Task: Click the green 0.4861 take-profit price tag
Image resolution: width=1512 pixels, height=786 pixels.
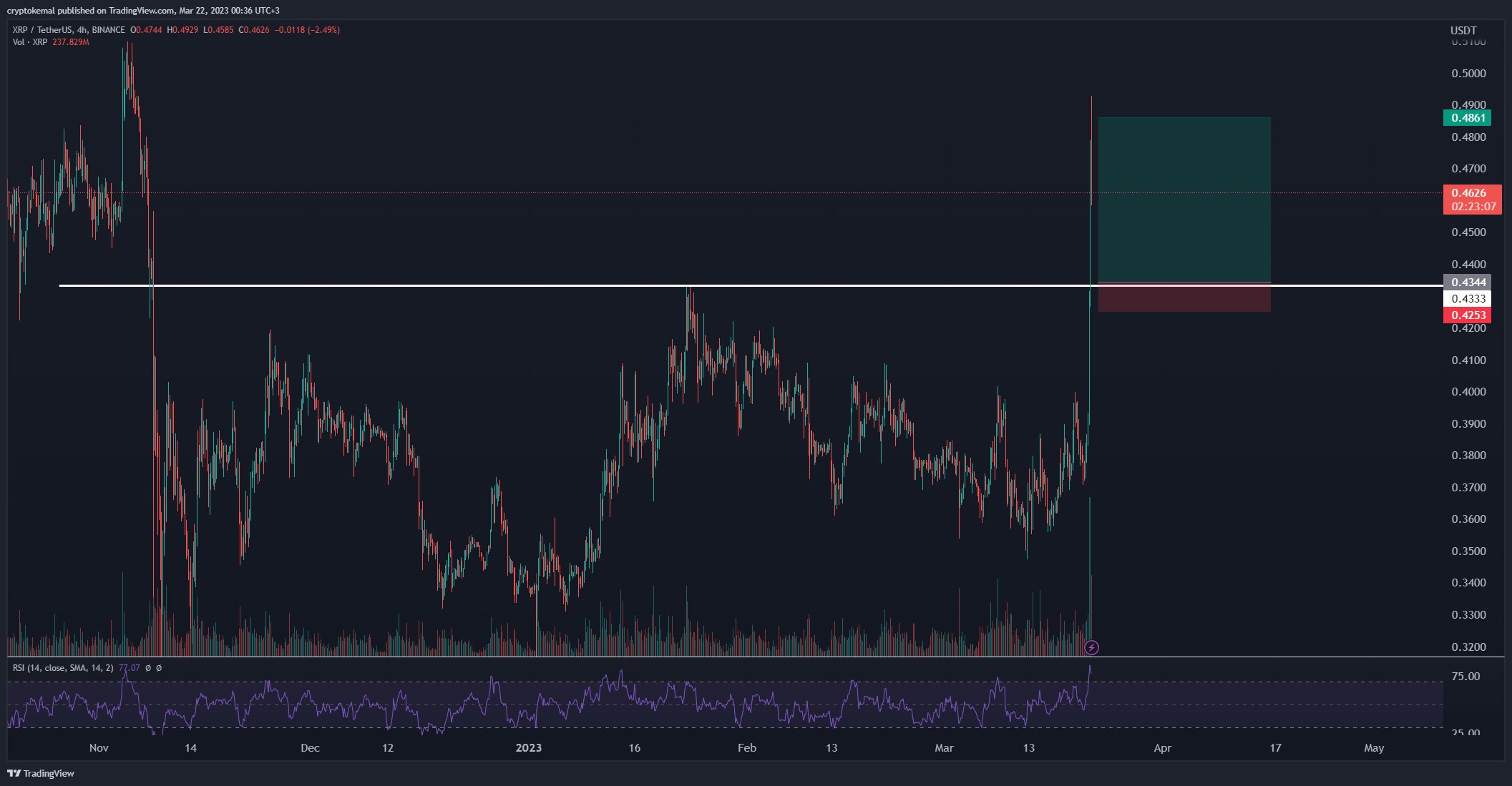Action: 1467,118
